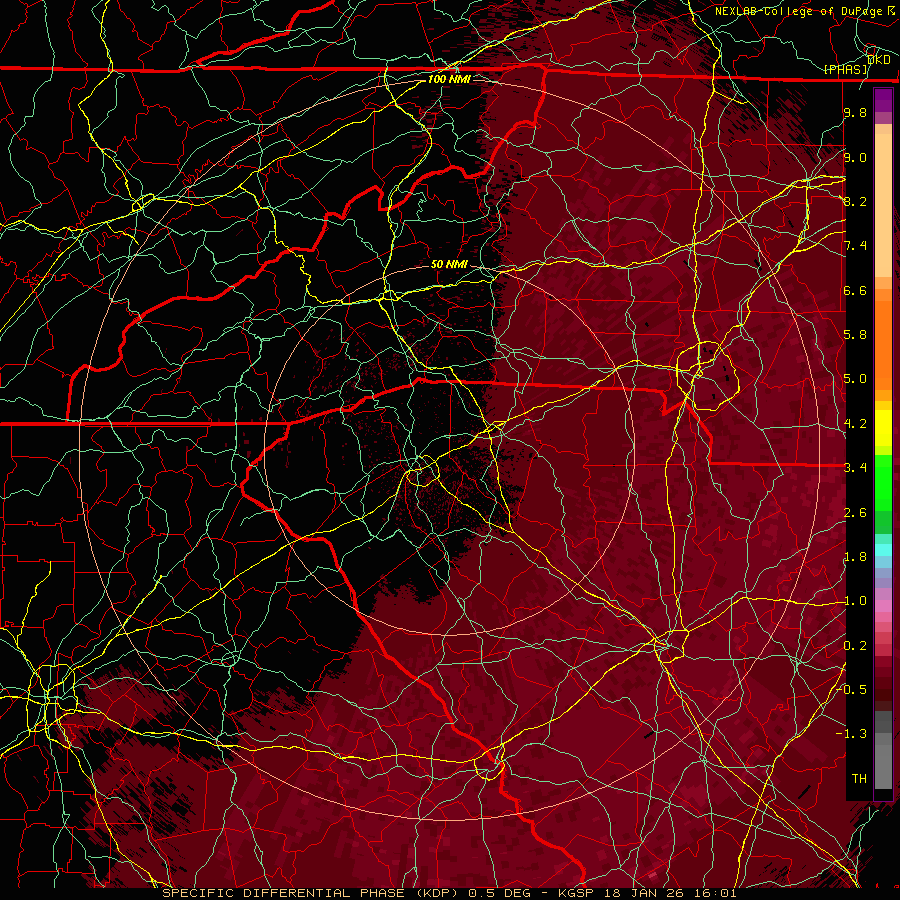Image resolution: width=900 pixels, height=900 pixels.
Task: Click the 50 NMI range ring label
Action: point(449,265)
